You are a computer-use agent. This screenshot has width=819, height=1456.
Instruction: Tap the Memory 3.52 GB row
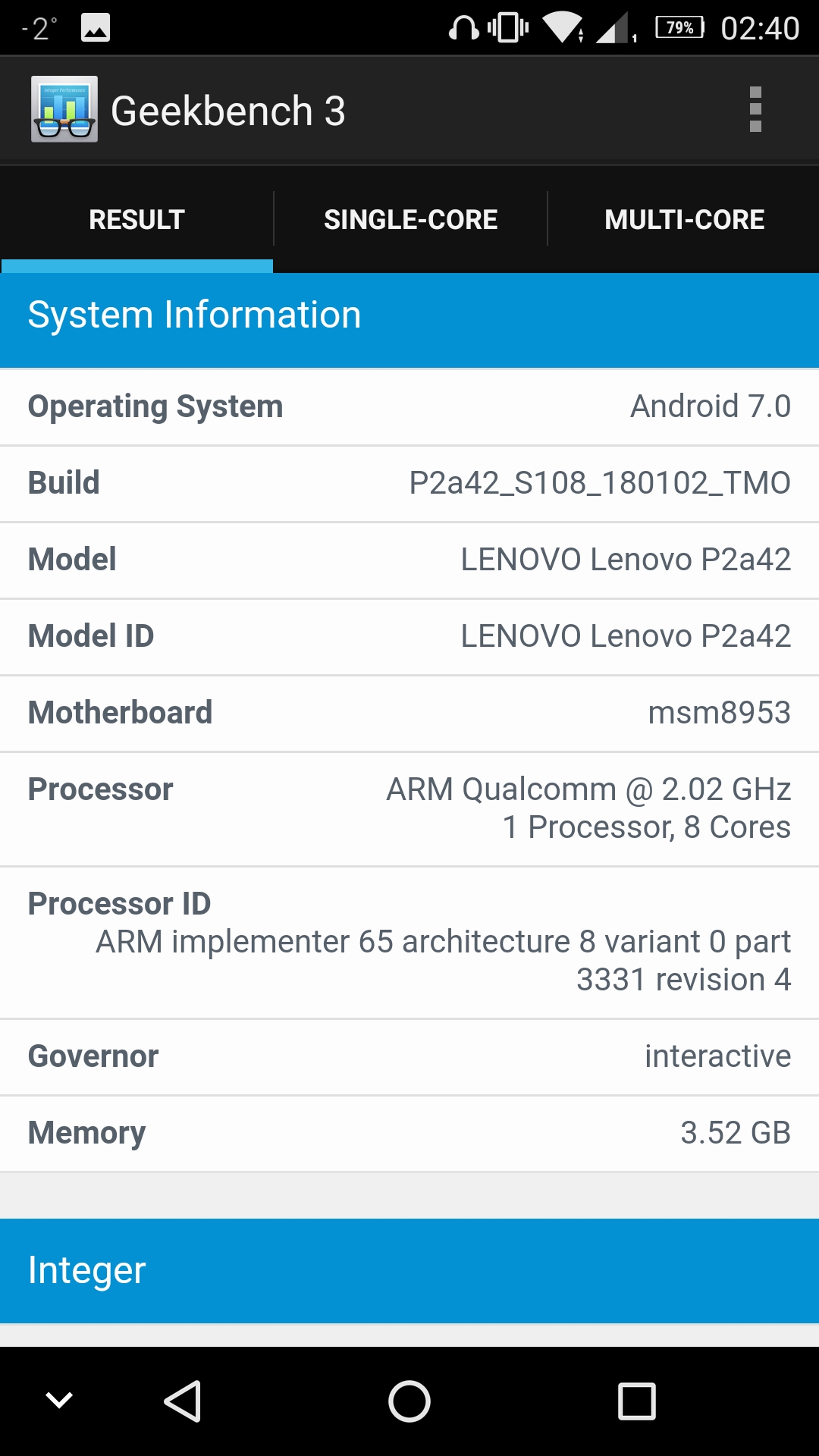point(409,1133)
